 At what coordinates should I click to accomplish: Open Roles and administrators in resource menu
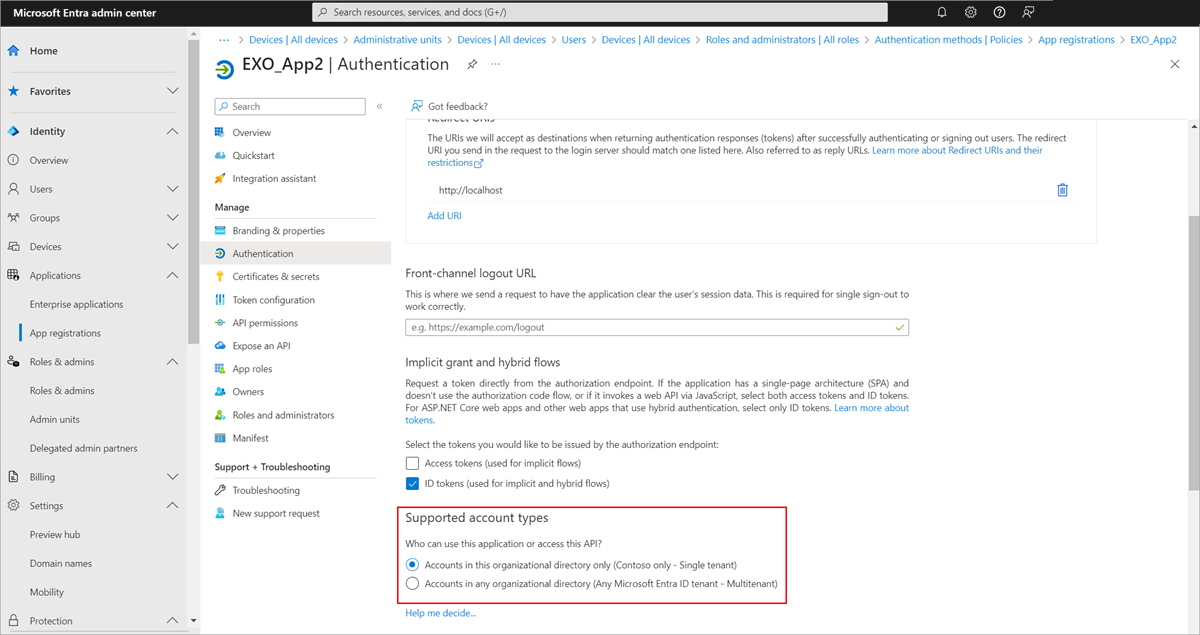pyautogui.click(x=283, y=415)
